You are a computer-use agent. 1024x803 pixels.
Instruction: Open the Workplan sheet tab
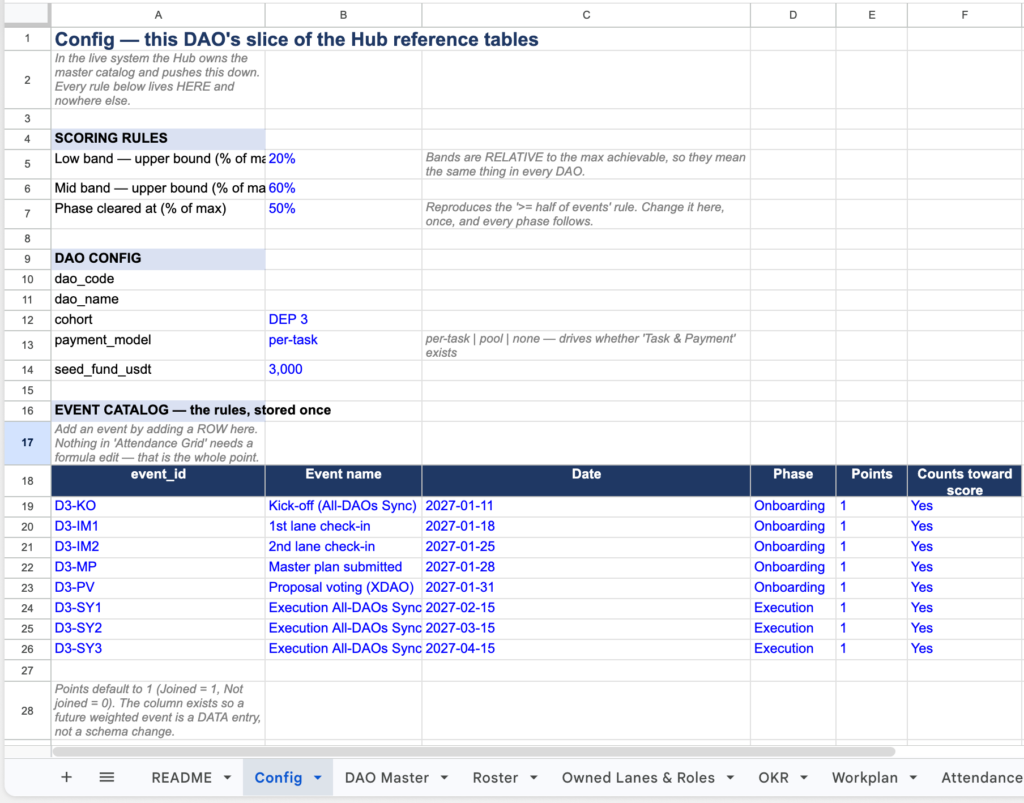(865, 778)
